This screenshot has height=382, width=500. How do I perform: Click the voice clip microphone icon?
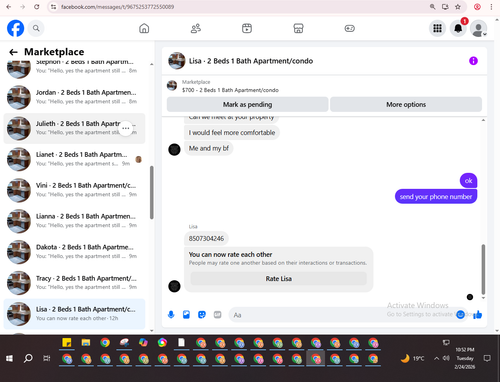tap(171, 315)
